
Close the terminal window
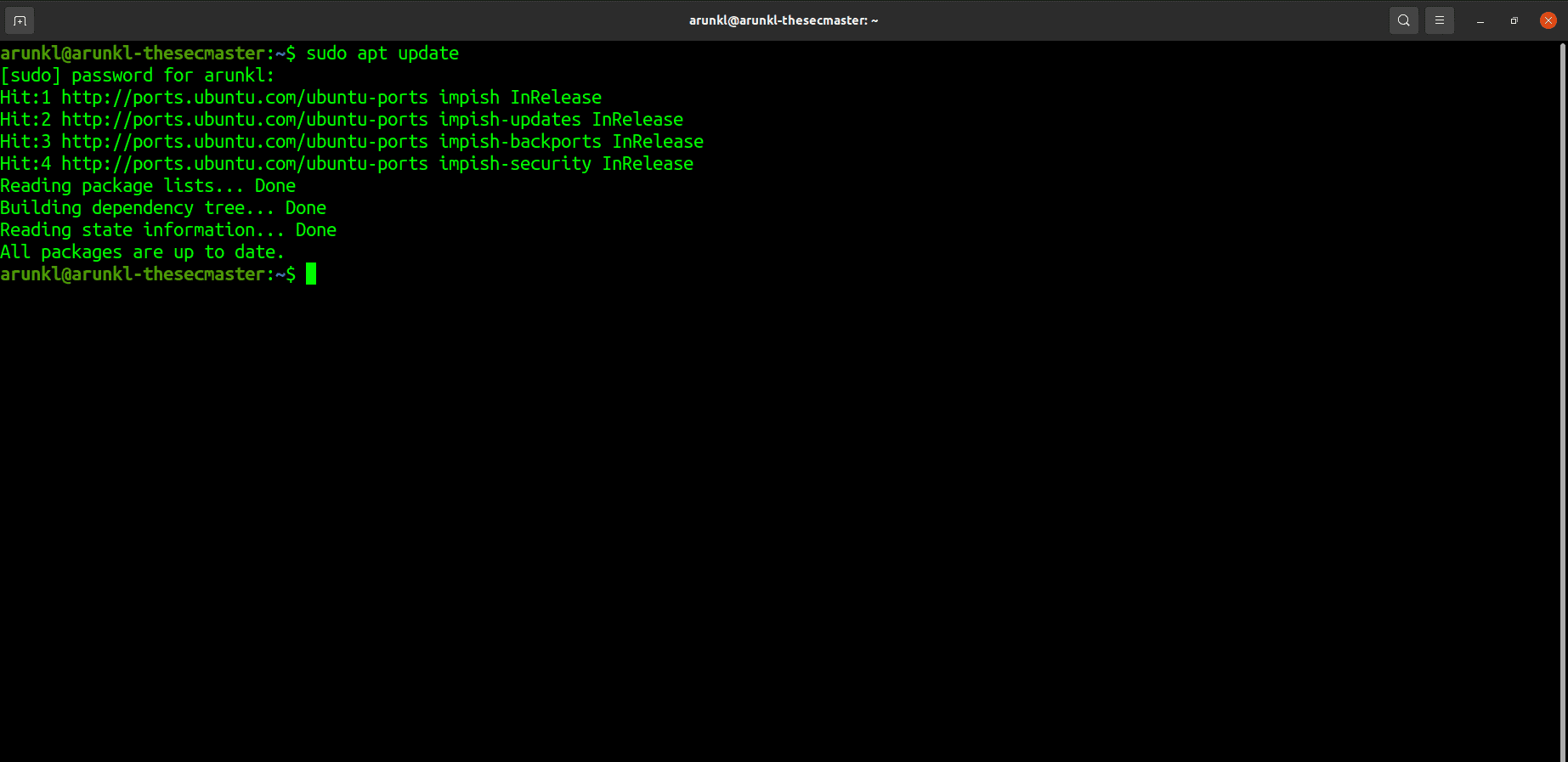(x=1548, y=20)
